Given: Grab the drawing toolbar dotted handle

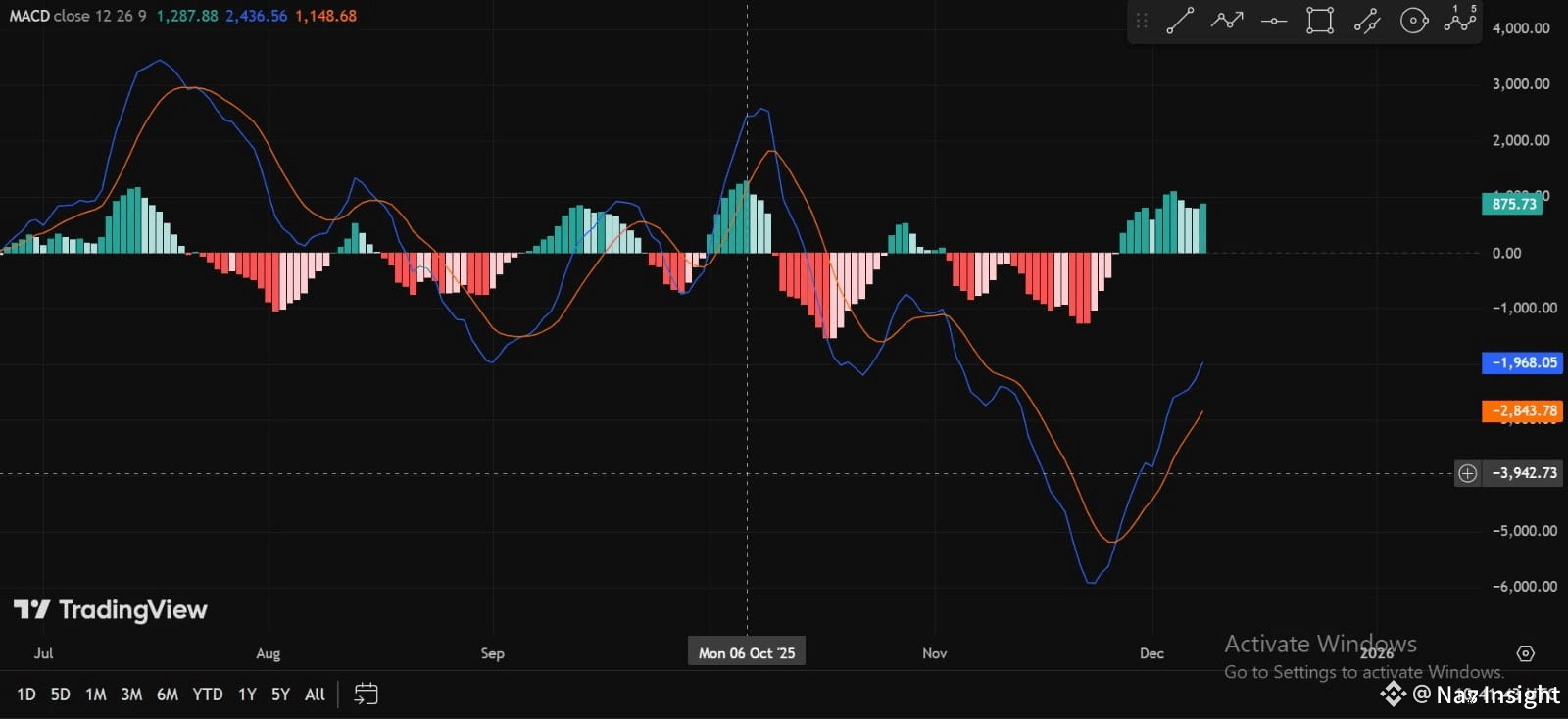Looking at the screenshot, I should pyautogui.click(x=1142, y=21).
